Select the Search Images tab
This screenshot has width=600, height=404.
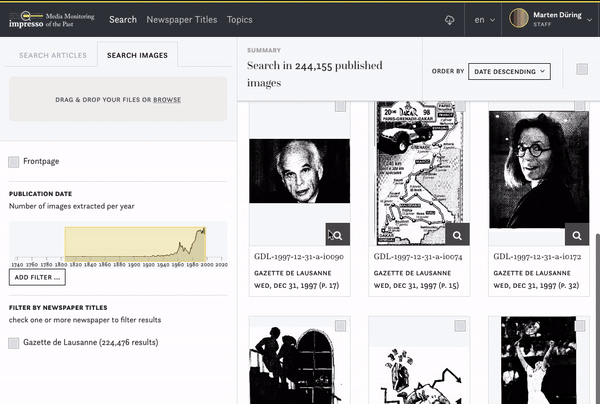(137, 55)
